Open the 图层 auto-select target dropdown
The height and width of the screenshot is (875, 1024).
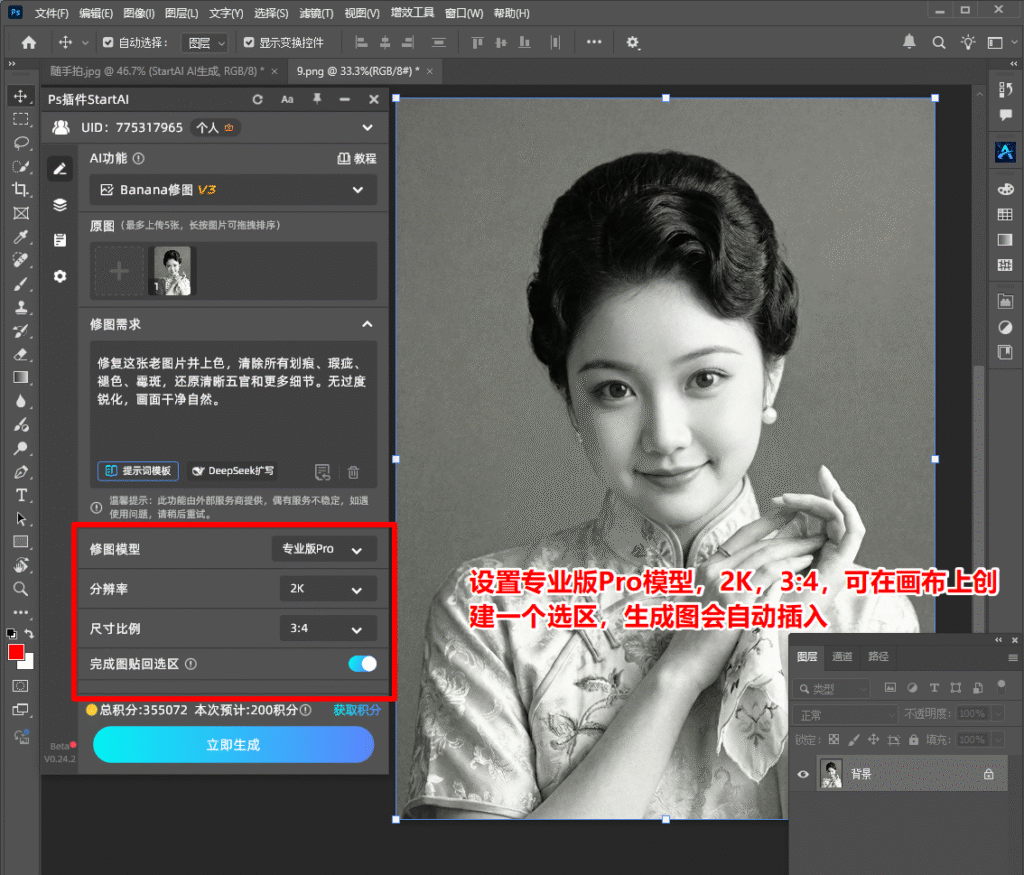coord(204,43)
